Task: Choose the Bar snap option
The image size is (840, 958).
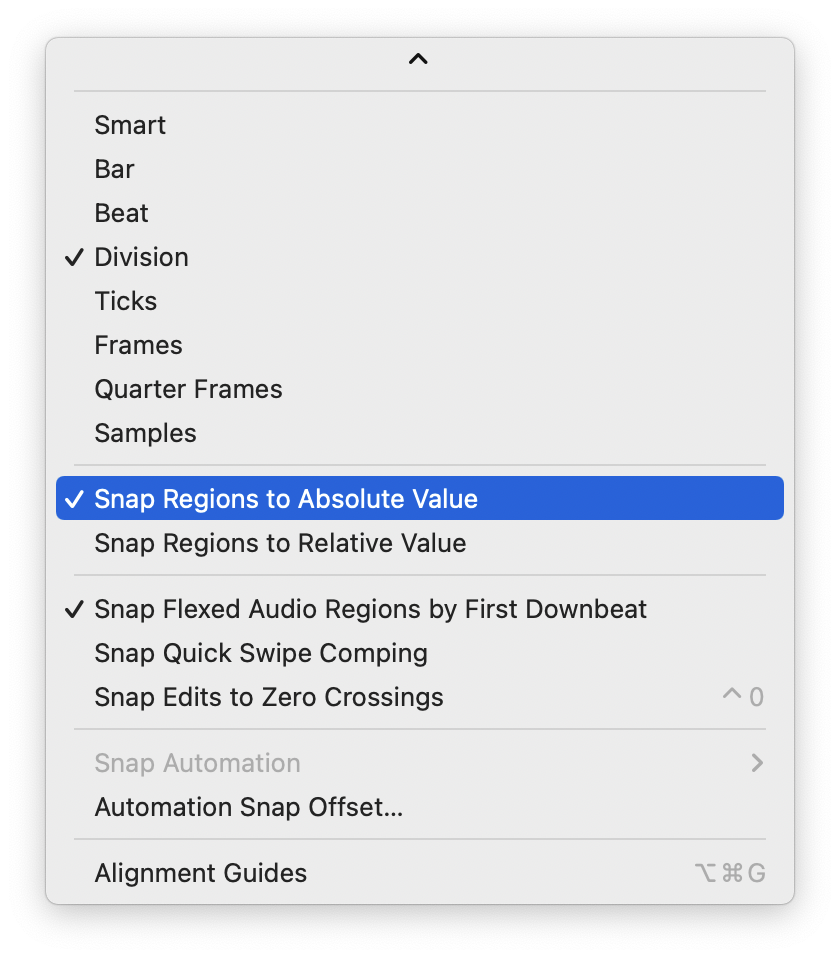Action: point(114,169)
